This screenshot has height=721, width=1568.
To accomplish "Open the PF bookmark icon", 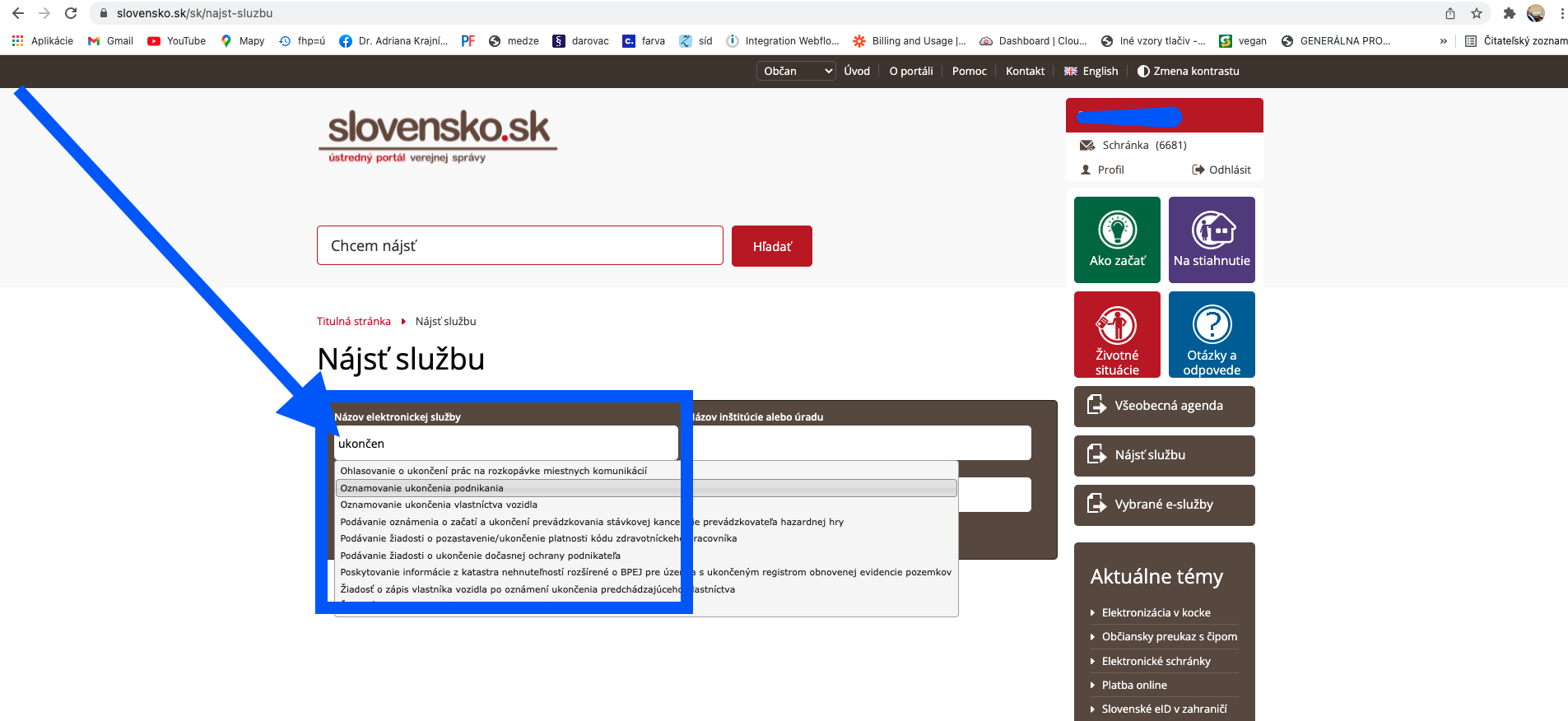I will pyautogui.click(x=468, y=41).
